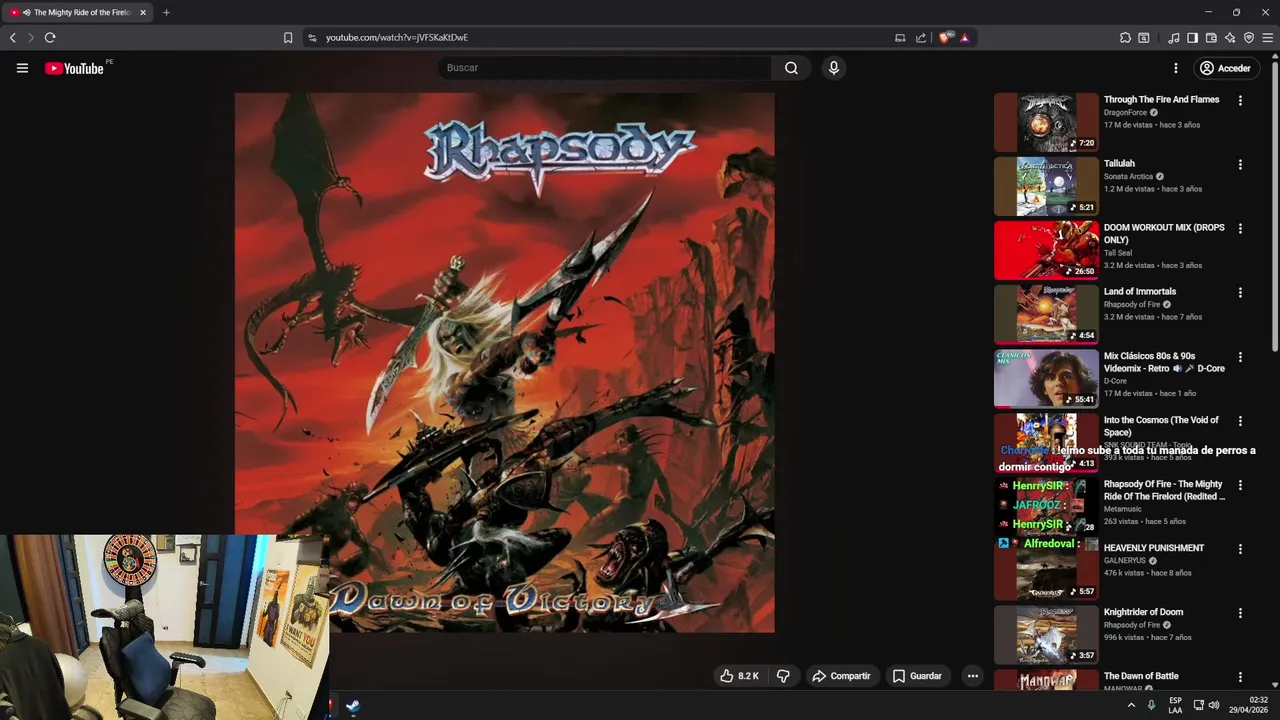This screenshot has width=1280, height=720.
Task: Open options menu for DOOM WORKOUT MIX
Action: point(1240,229)
